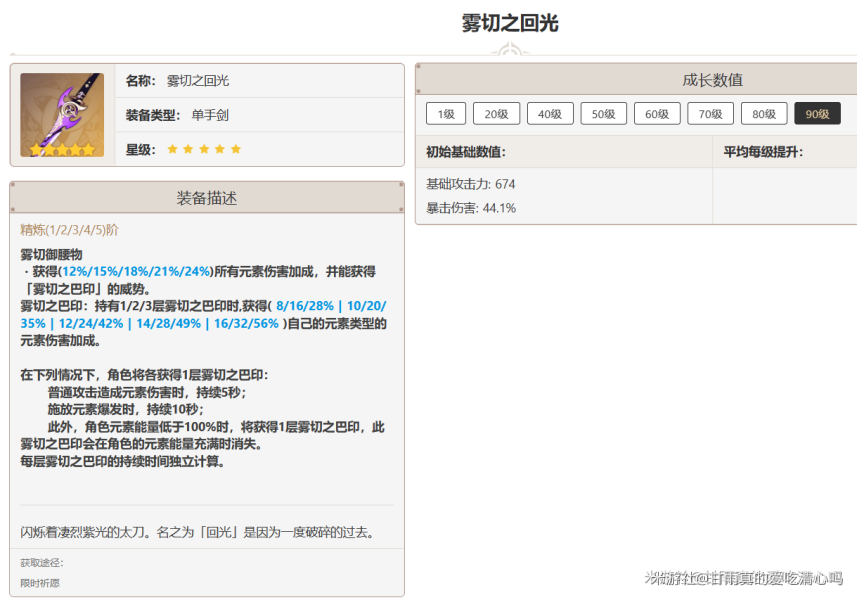
Task: View weapon stats at 80级
Action: point(763,114)
